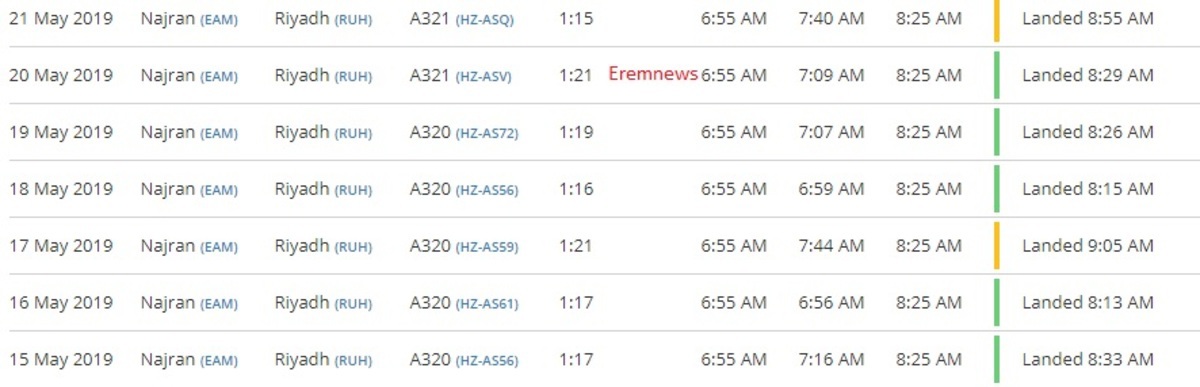This screenshot has height=387, width=1200.
Task: Select the yellow status bar for 17 May
Action: click(997, 246)
